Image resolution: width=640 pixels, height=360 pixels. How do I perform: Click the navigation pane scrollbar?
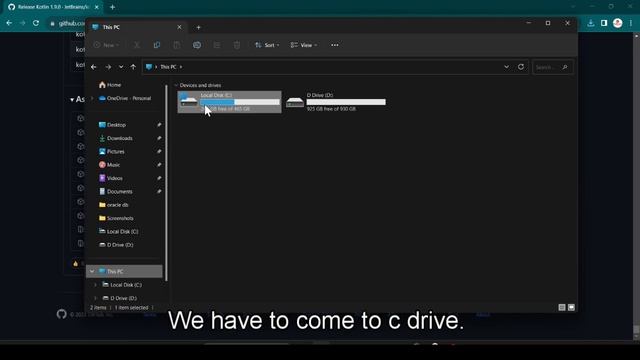(166, 183)
